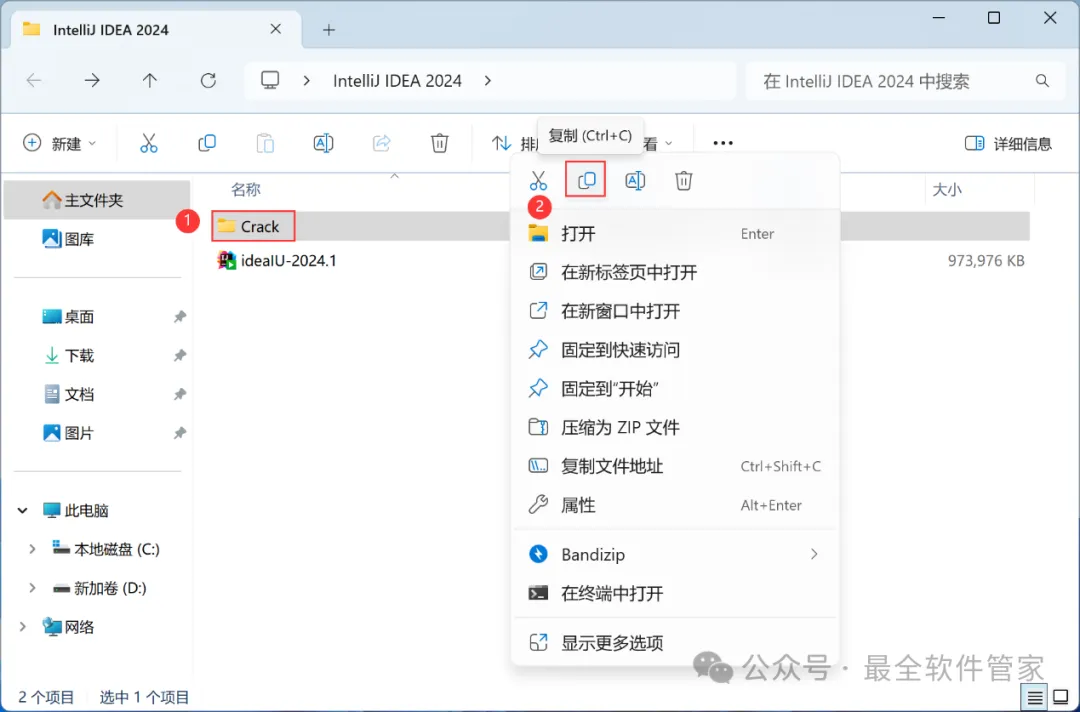Choose 在新标签页中打开 in the context menu
Screen dimensions: 1080x712
(x=675, y=272)
